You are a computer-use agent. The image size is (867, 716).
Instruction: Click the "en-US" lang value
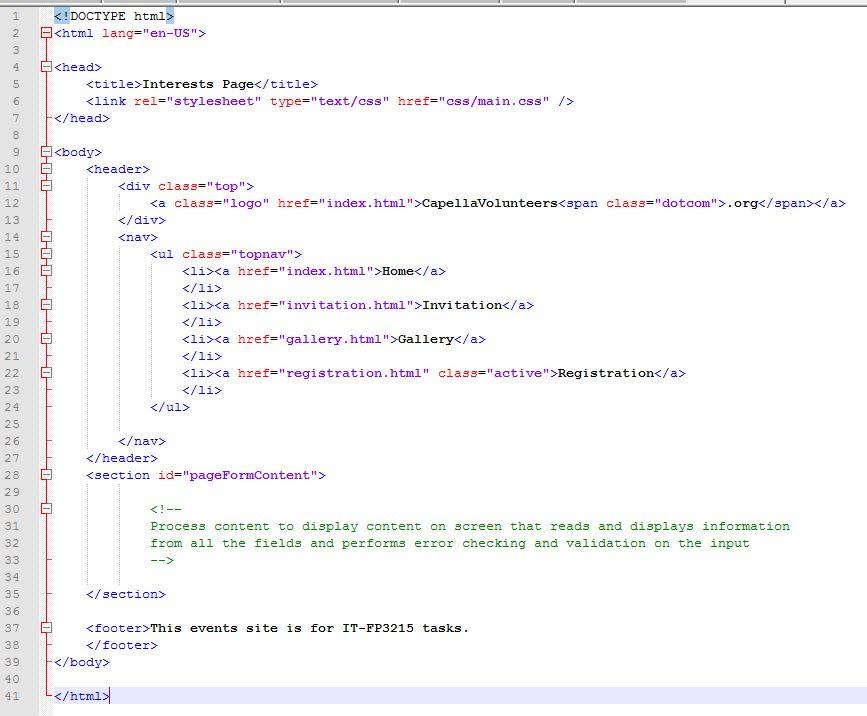coord(170,33)
